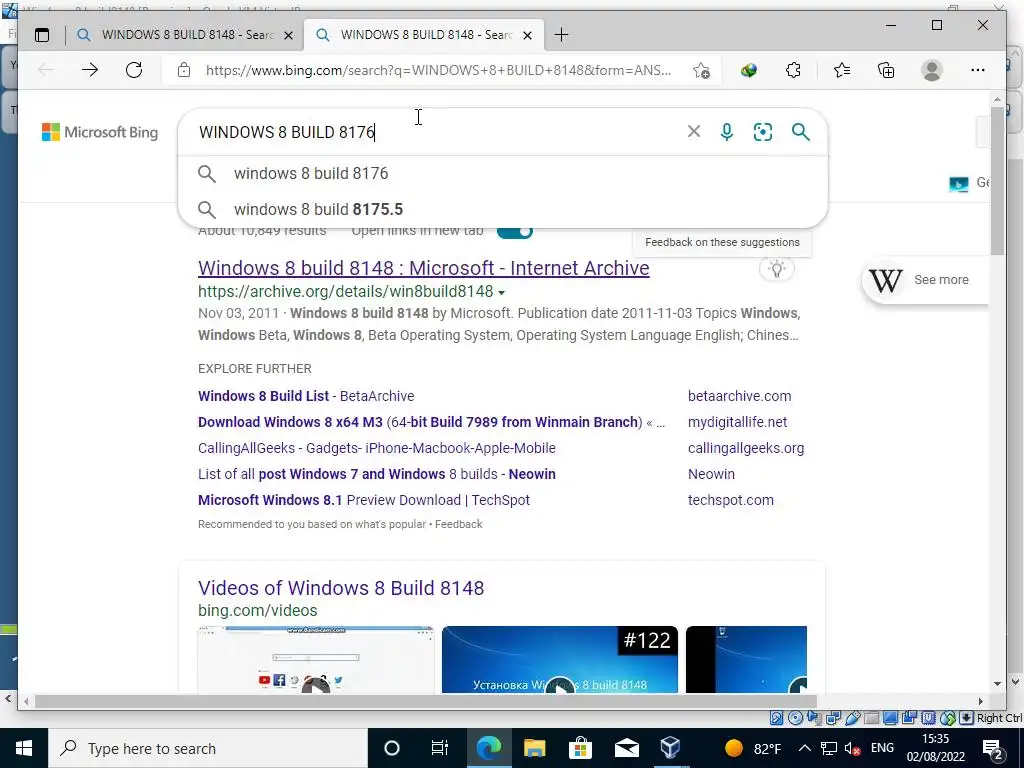
Task: Open a new browser tab
Action: [x=561, y=35]
